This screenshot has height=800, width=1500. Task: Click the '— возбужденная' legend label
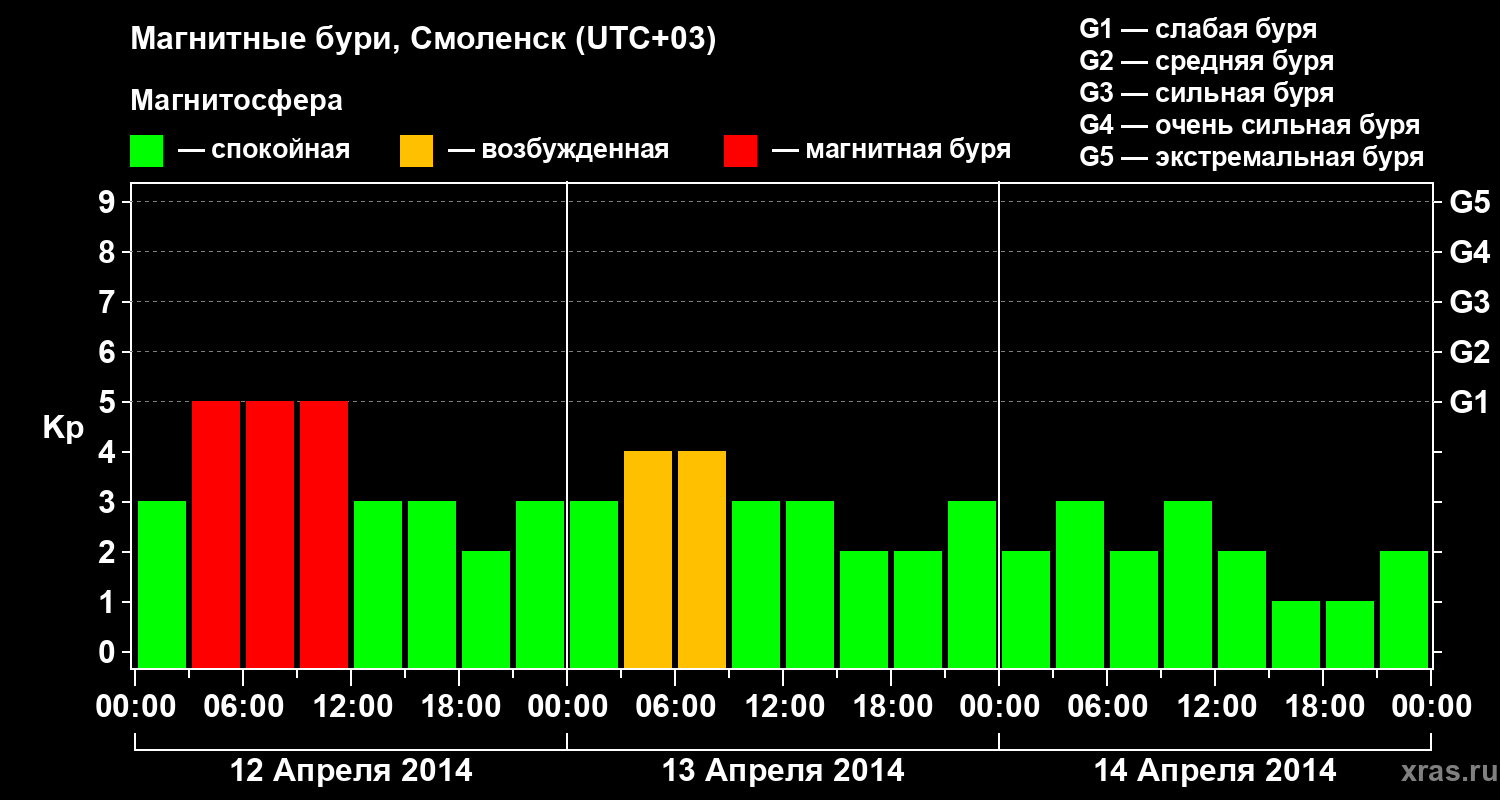[x=558, y=151]
